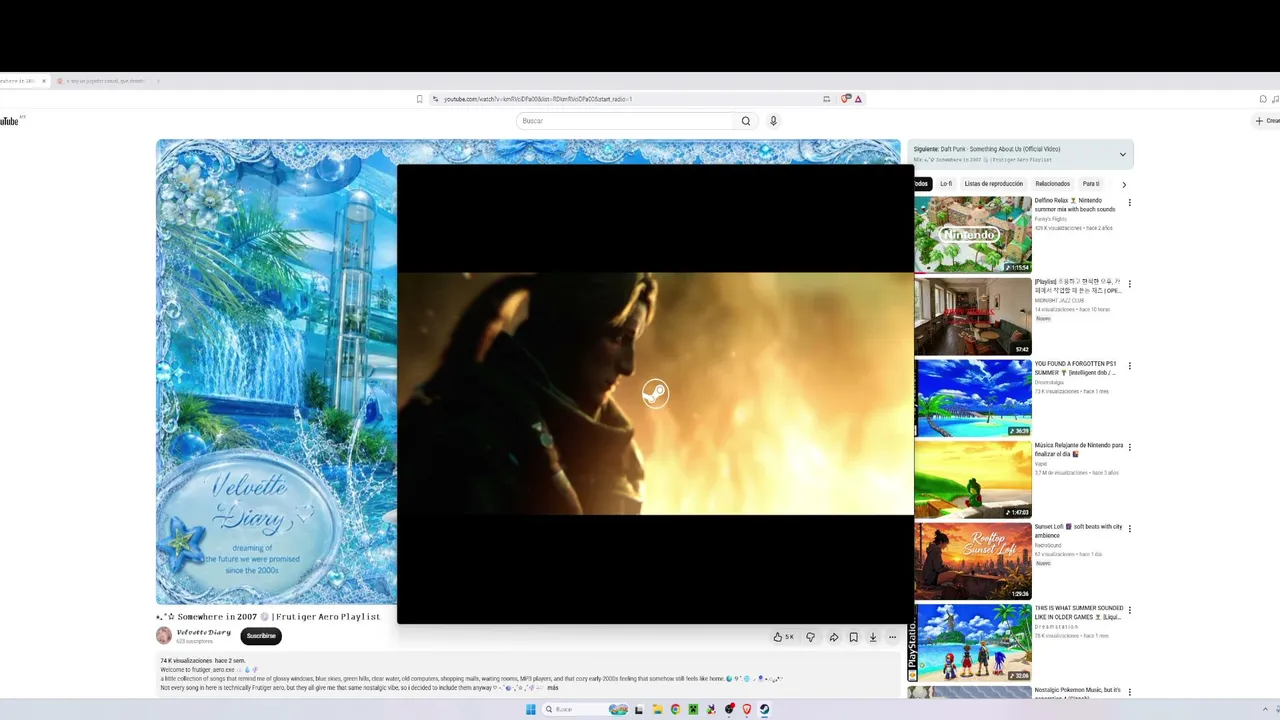
Task: Start voice search with the microphone icon
Action: coord(773,121)
